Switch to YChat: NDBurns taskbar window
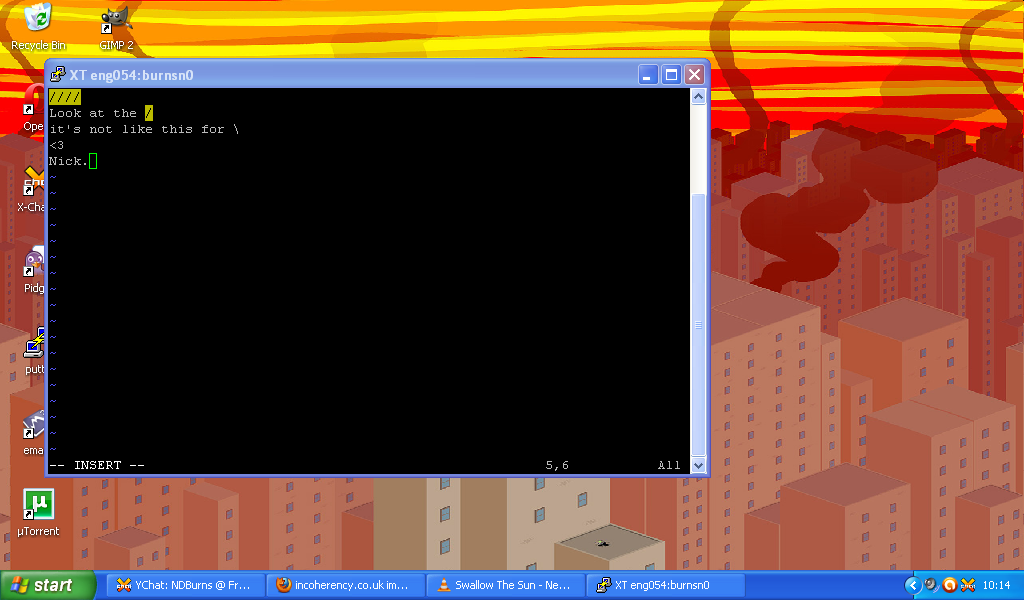This screenshot has width=1024, height=600. [x=185, y=585]
